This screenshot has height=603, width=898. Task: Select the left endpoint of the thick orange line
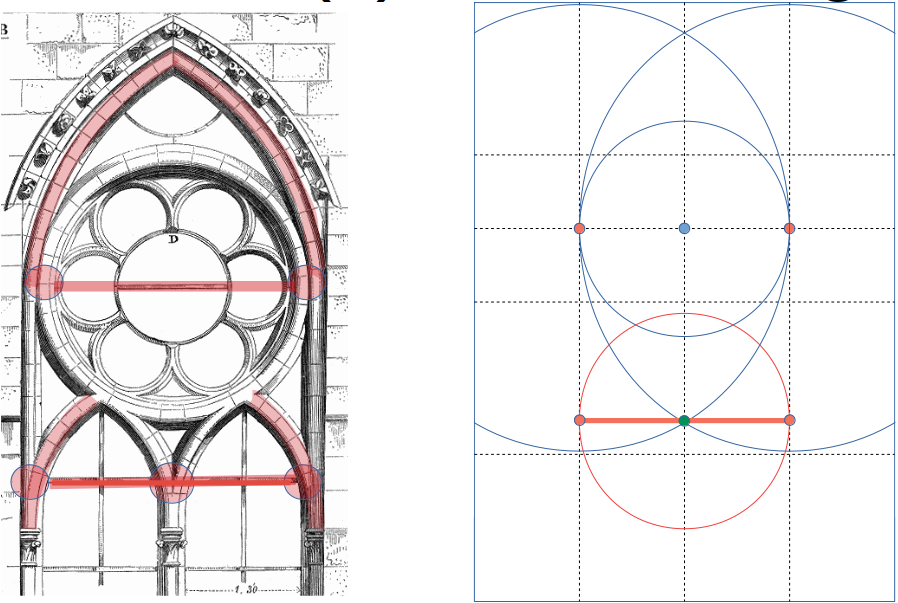coord(580,420)
